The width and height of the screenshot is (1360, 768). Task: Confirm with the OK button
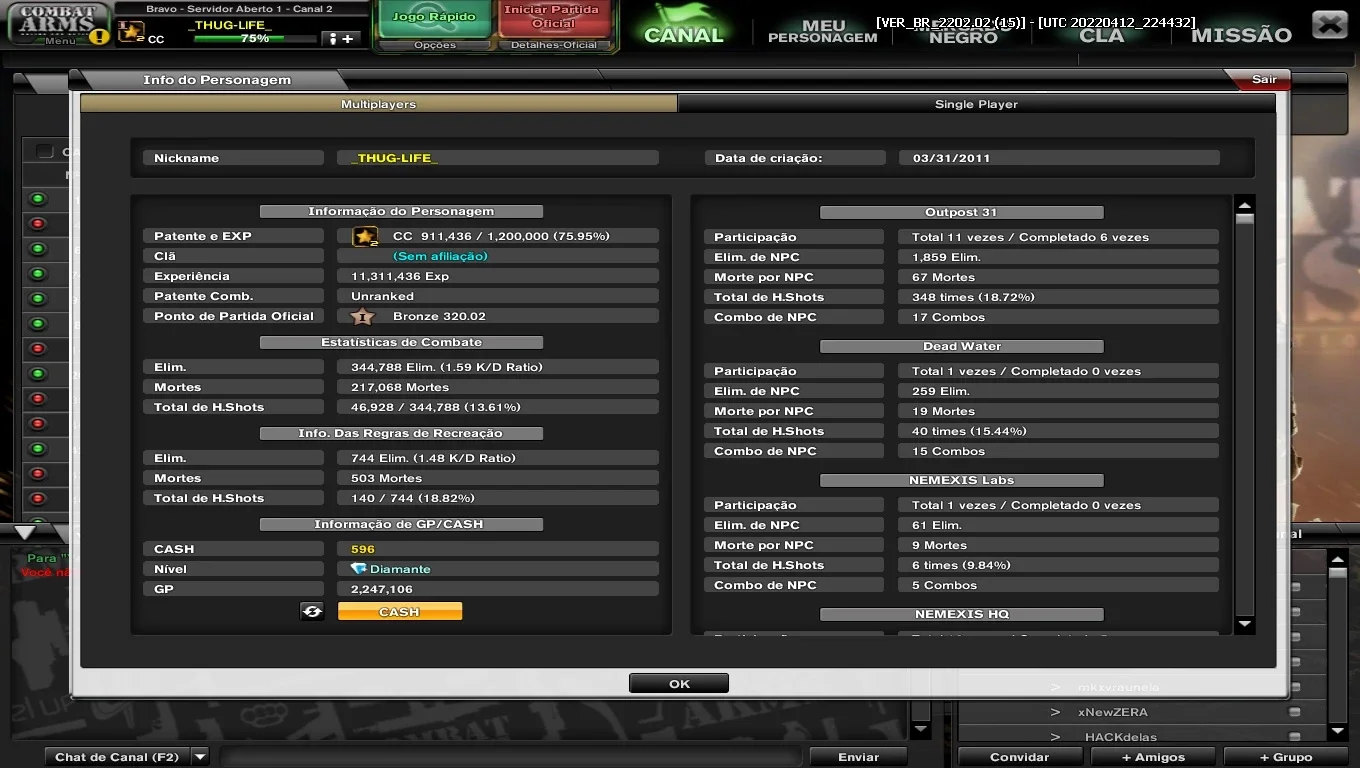click(679, 684)
